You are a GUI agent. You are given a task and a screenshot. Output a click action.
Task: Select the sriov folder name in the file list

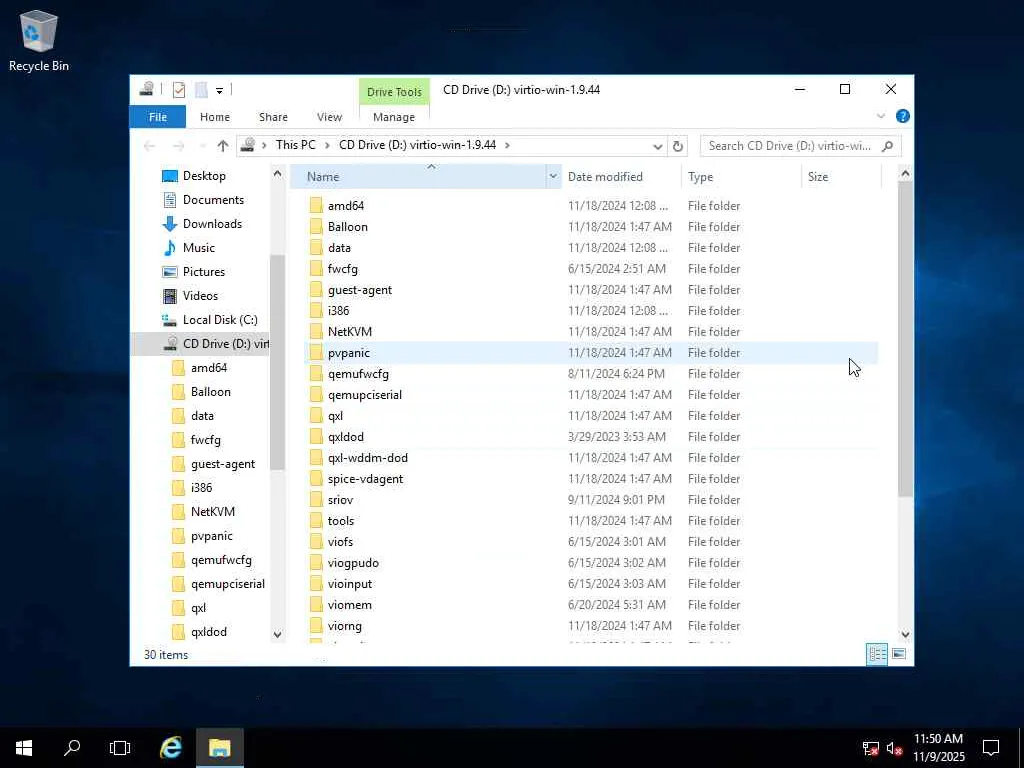point(340,500)
